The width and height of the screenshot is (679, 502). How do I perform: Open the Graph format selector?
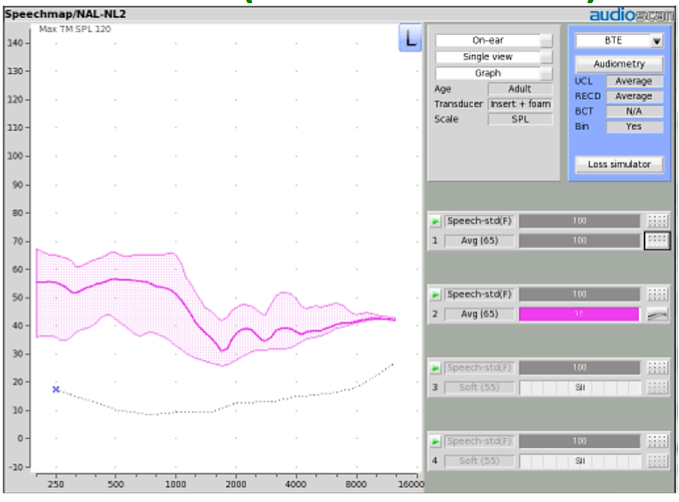(x=494, y=73)
